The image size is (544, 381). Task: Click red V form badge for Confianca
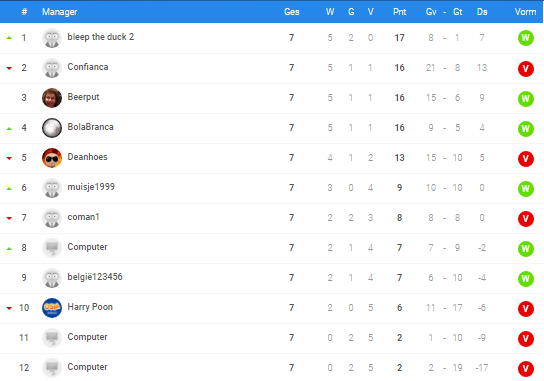(x=526, y=68)
